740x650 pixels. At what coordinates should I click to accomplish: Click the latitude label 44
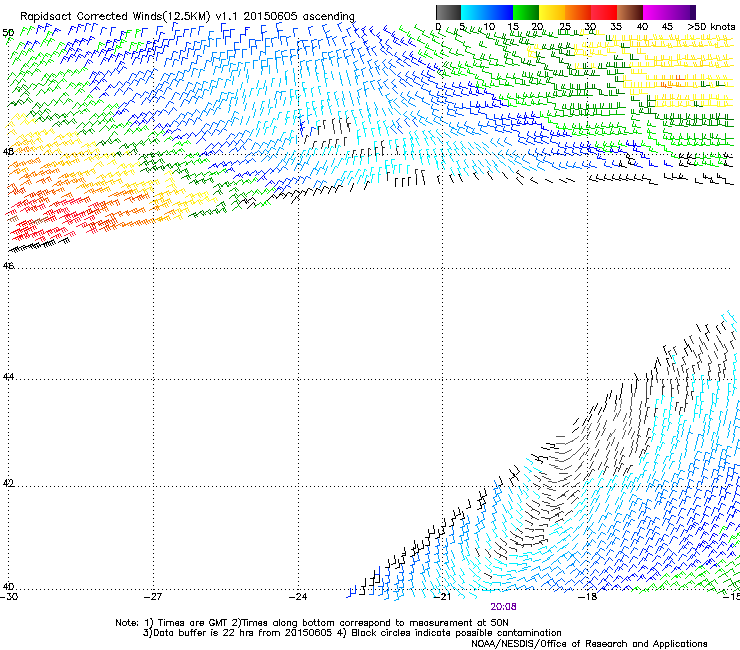[8, 377]
